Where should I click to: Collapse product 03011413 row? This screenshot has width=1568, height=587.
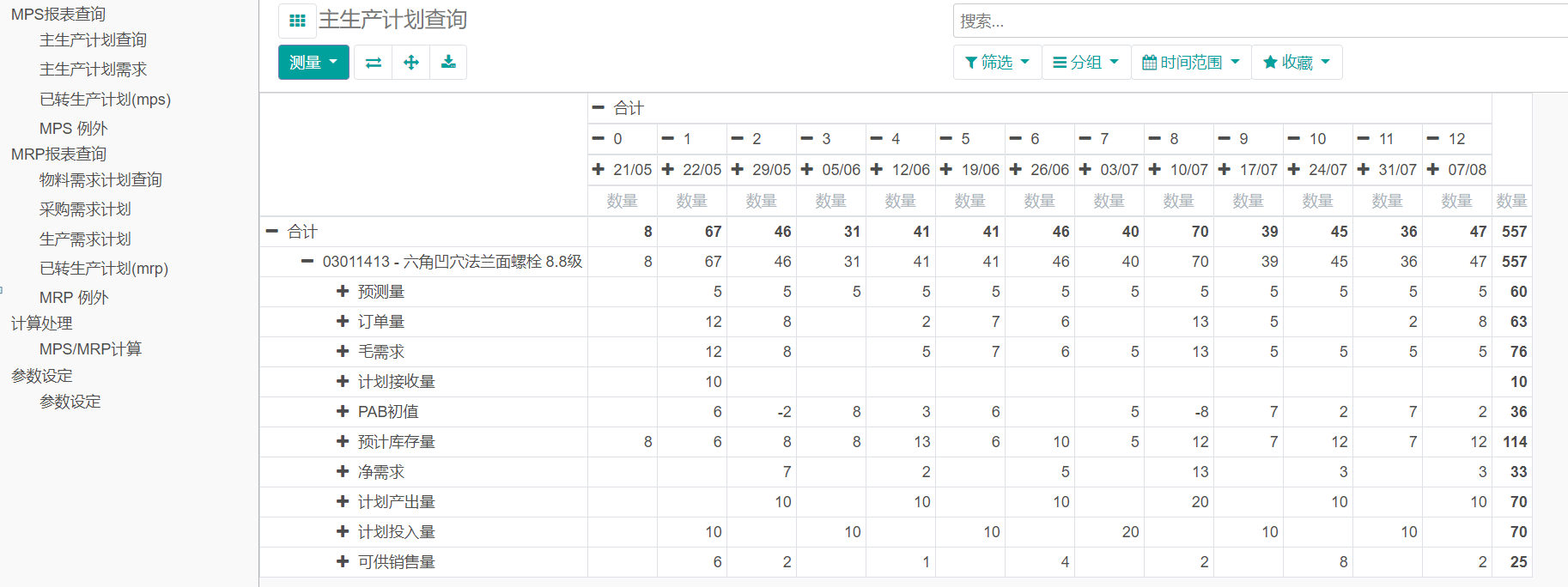307,261
